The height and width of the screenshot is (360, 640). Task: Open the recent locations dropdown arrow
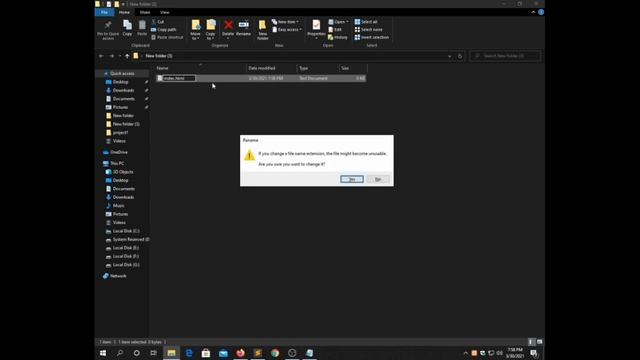click(120, 56)
